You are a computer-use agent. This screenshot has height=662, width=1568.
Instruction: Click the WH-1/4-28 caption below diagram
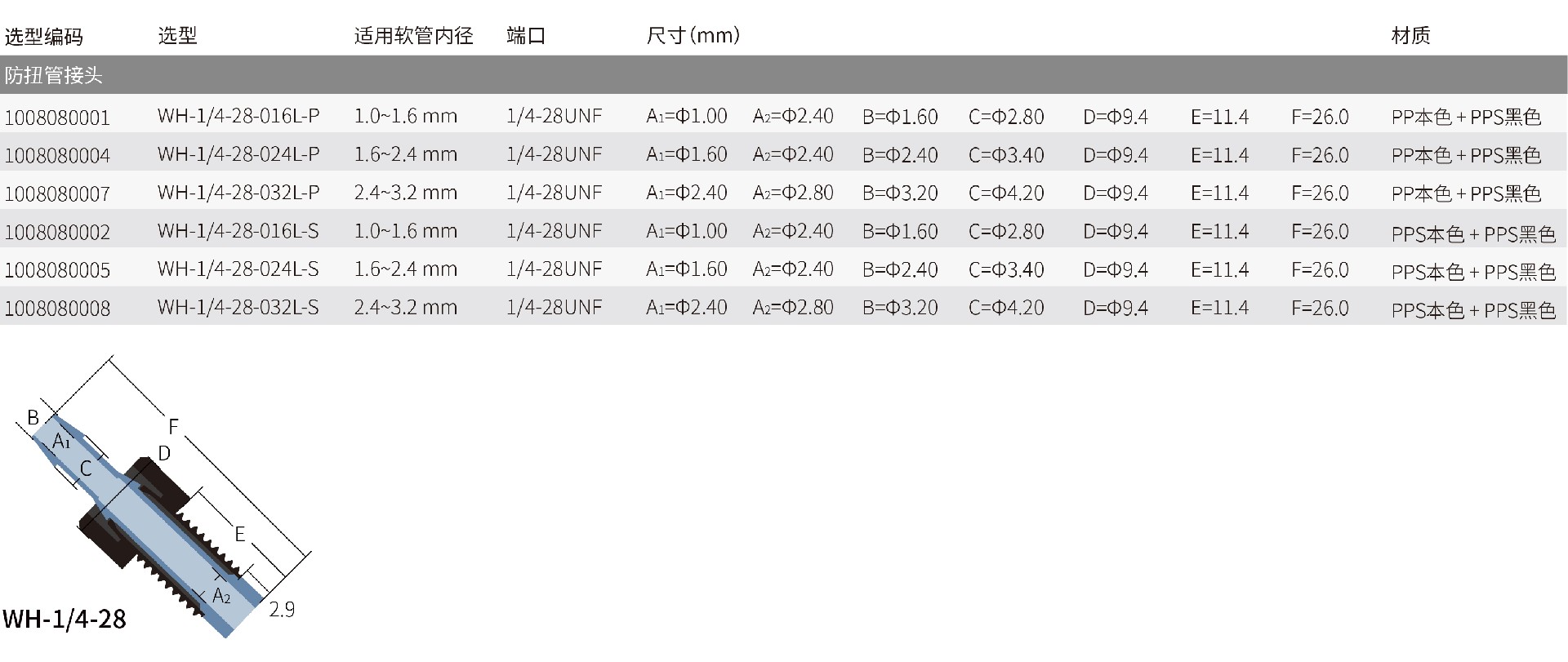pos(65,620)
